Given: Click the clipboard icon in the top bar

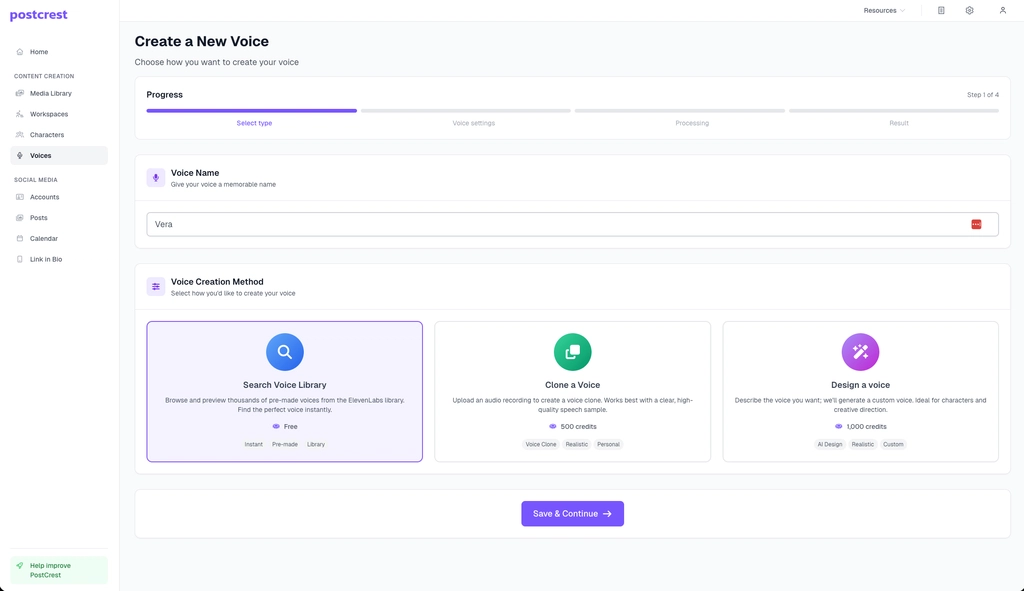Looking at the screenshot, I should [x=938, y=10].
